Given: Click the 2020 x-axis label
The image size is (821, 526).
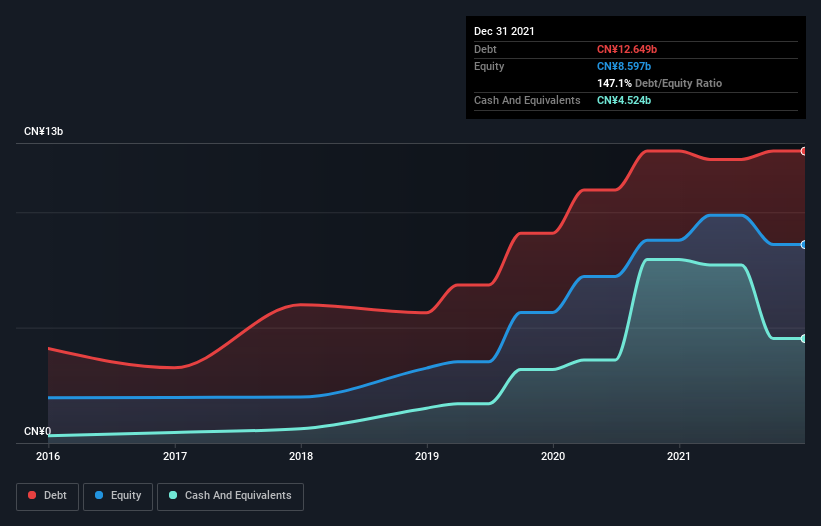Looking at the screenshot, I should (553, 456).
